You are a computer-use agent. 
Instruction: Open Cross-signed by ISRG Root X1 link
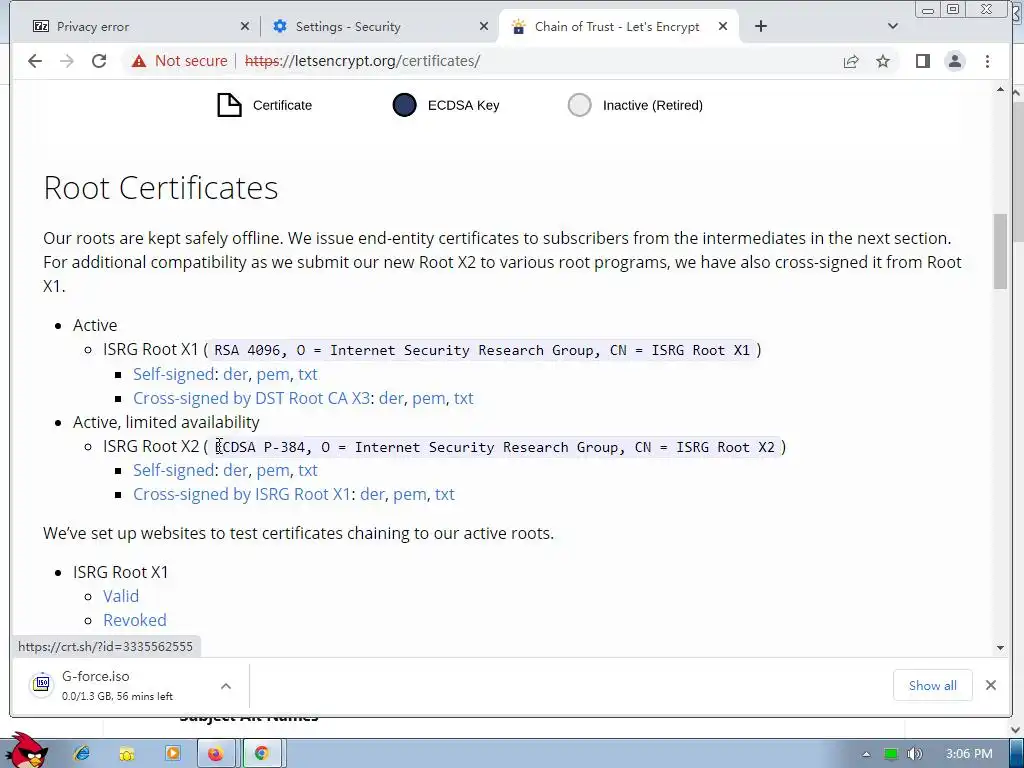242,494
